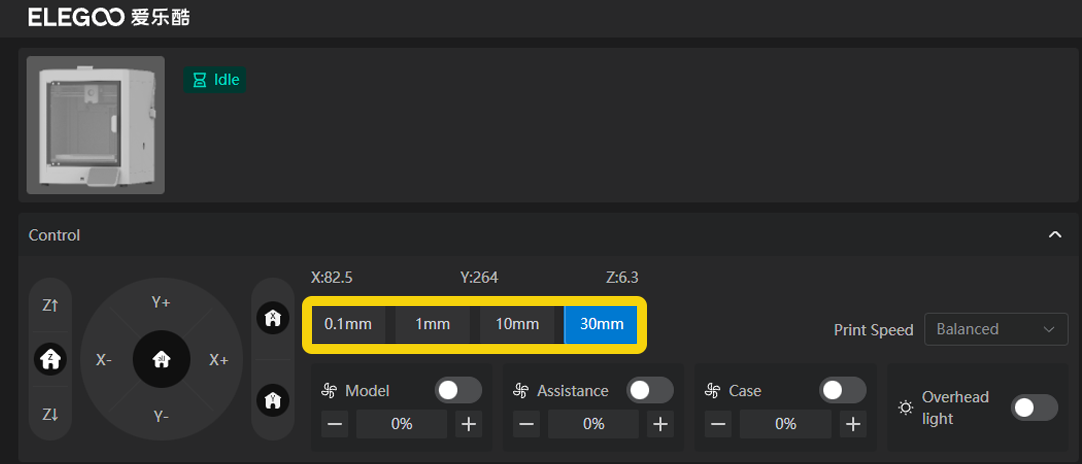The height and width of the screenshot is (464, 1082).
Task: Lower the Z axis with Z↓
Action: click(51, 414)
